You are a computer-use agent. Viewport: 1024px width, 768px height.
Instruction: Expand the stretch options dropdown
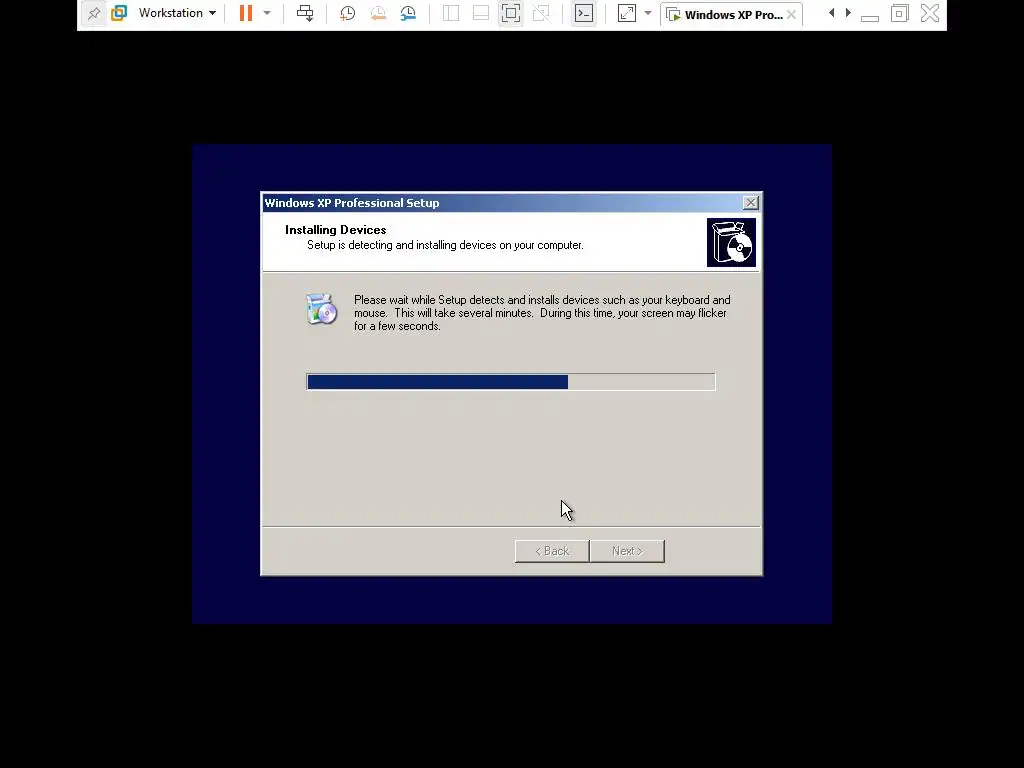point(648,13)
